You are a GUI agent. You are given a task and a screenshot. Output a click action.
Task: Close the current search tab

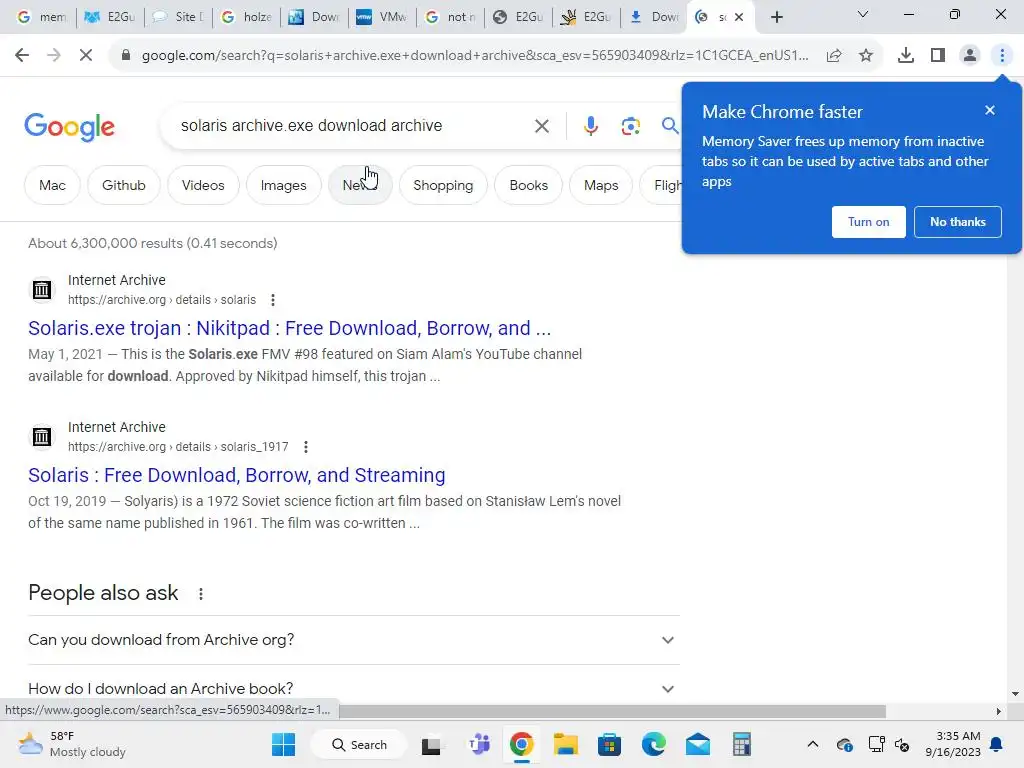tap(739, 18)
